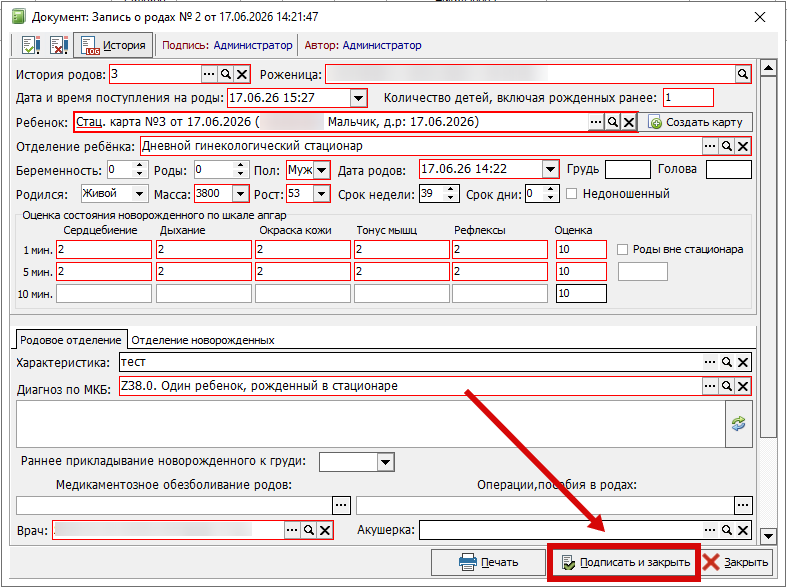Open ellipsis selector for Врач field
Viewport: 787px width, 588px height.
click(x=292, y=530)
